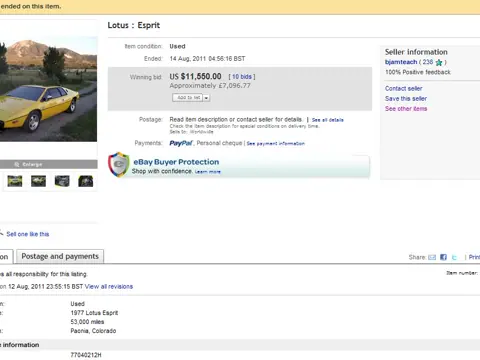Select the third car thumbnail

[62, 181]
